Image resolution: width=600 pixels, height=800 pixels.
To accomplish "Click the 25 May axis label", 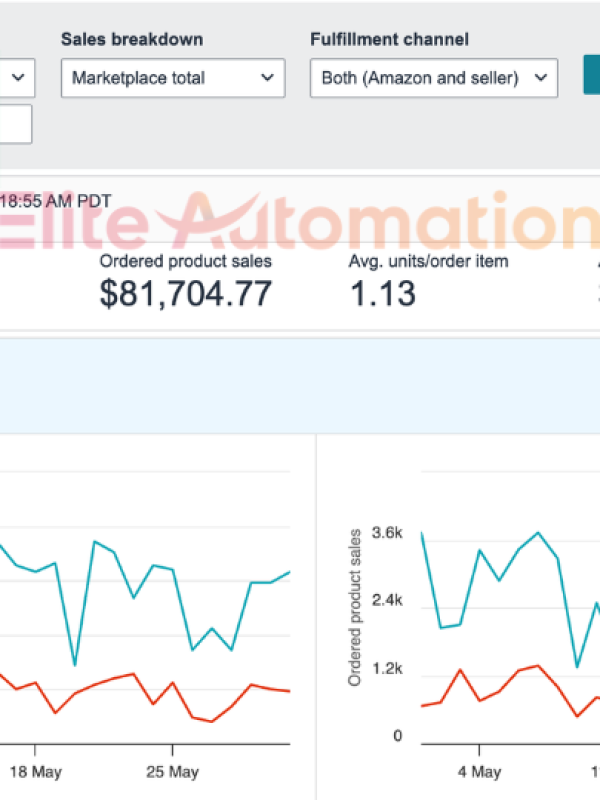I will tap(172, 772).
